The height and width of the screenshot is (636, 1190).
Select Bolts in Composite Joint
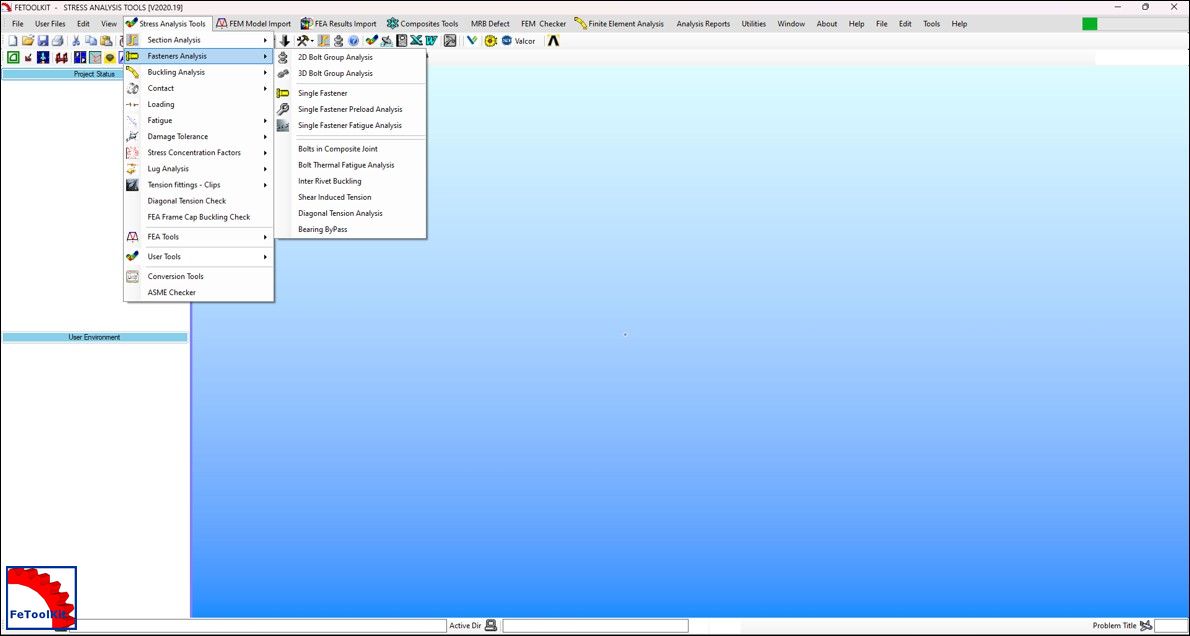(x=351, y=149)
